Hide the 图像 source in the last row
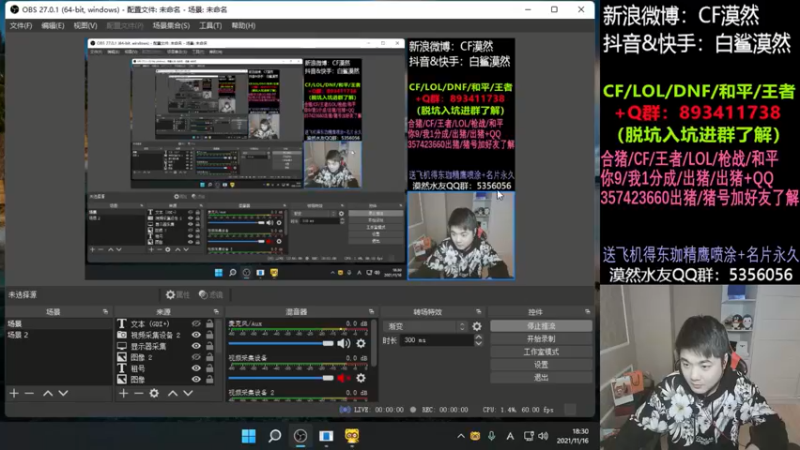 coord(196,380)
